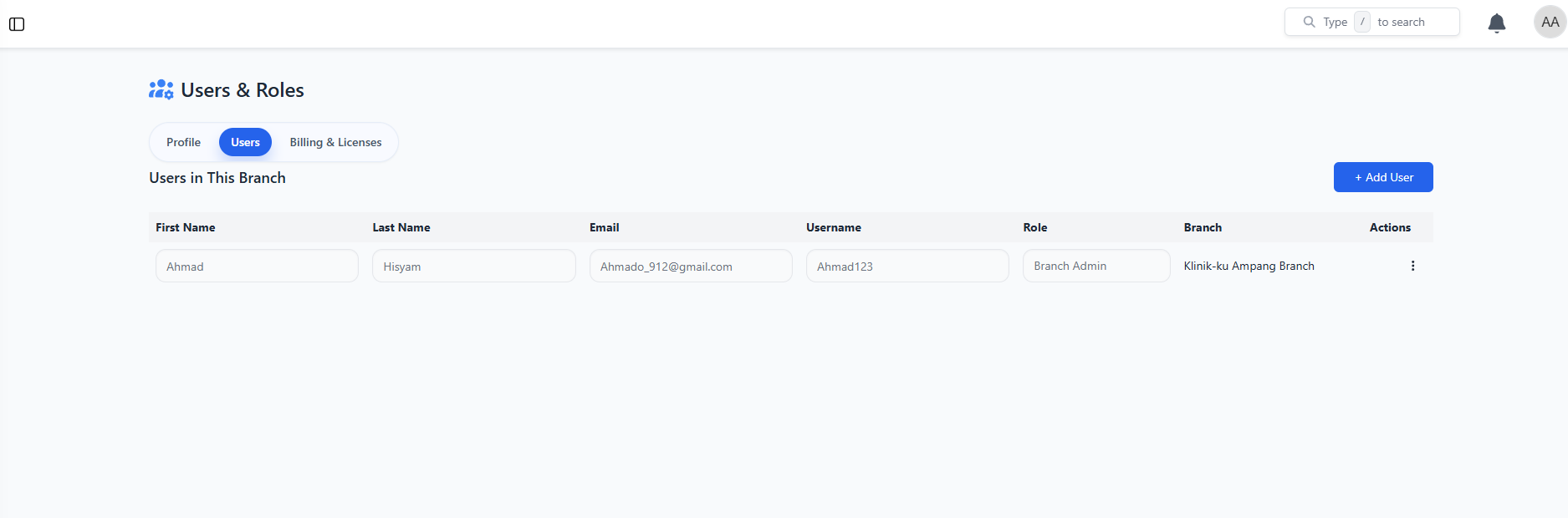Screen dimensions: 1568x518
Task: Click the Email field Ahmado_912@gmail.com
Action: tap(691, 266)
